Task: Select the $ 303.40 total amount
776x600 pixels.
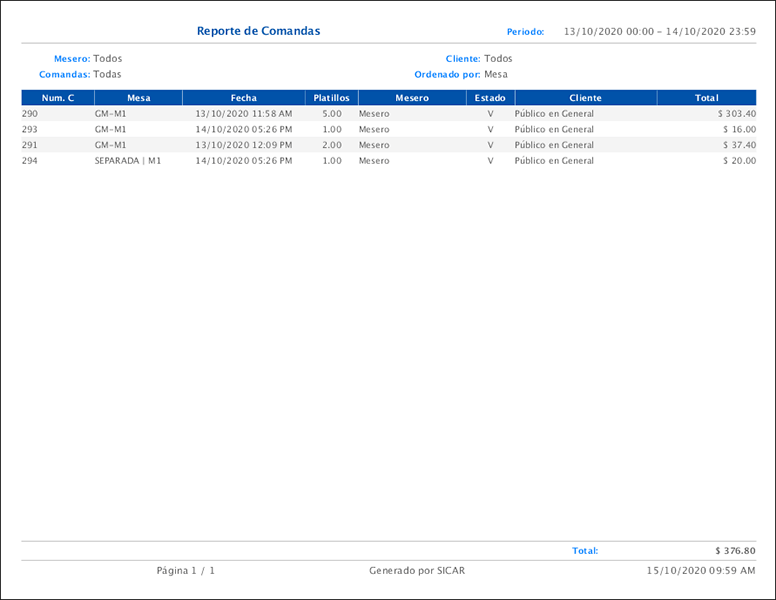Action: [x=736, y=114]
